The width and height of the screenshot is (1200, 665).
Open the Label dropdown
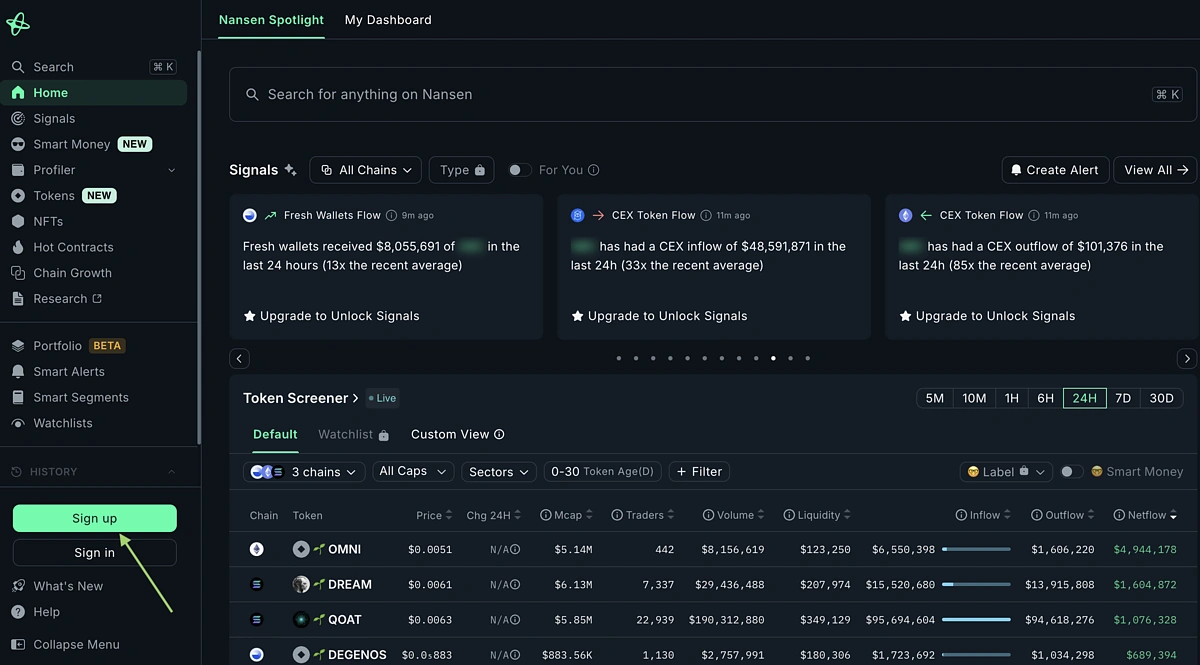click(1006, 471)
